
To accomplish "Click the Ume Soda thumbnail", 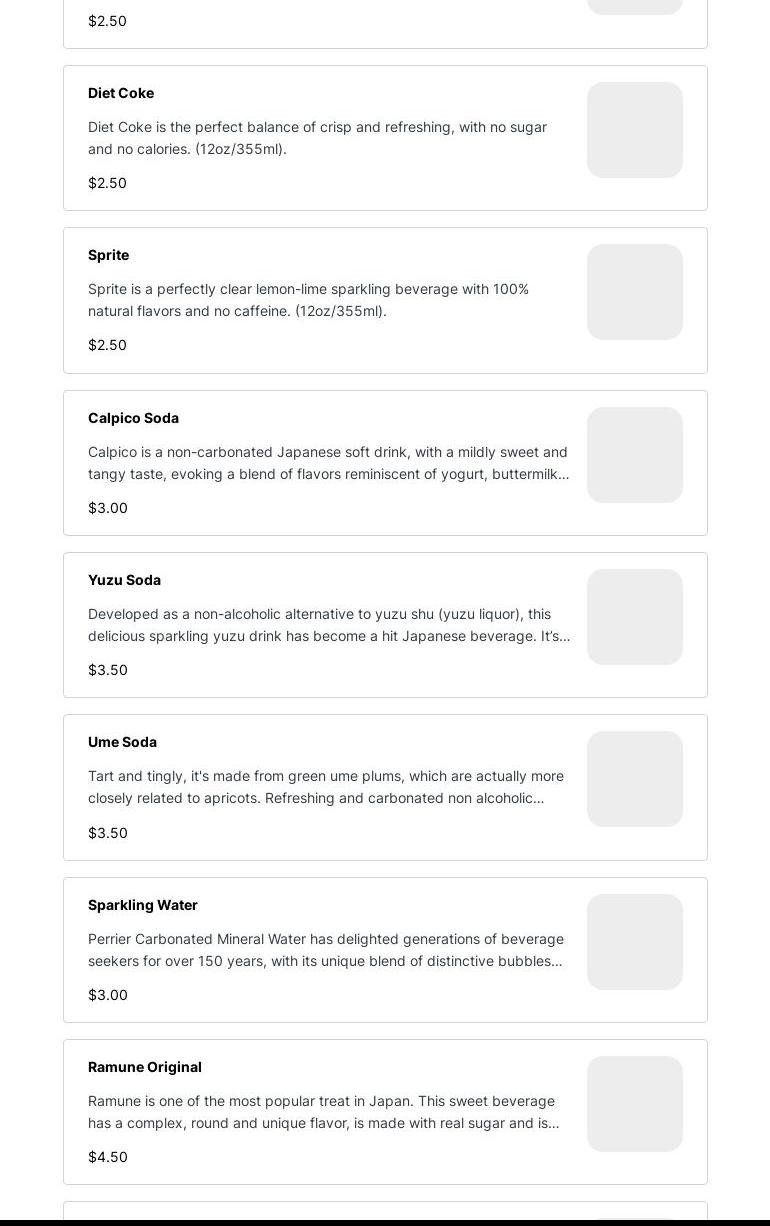I will pyautogui.click(x=635, y=779).
